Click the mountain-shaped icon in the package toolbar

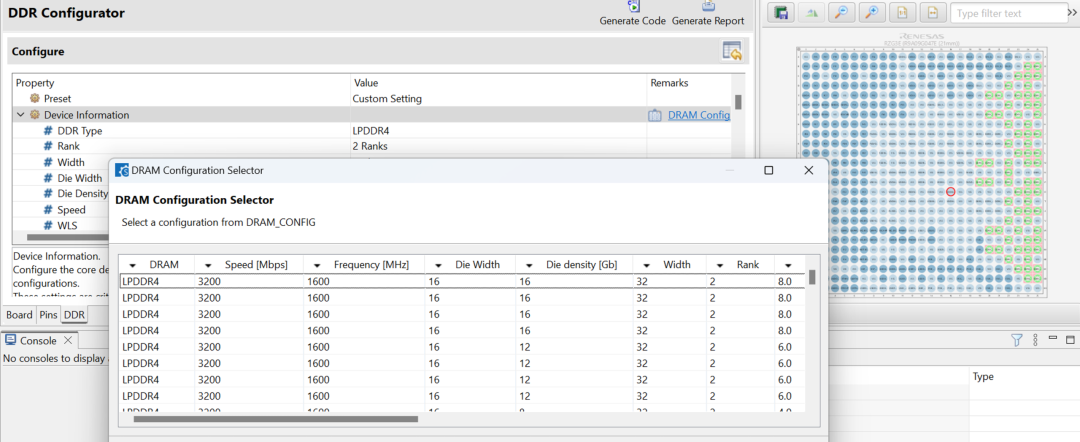click(x=811, y=12)
